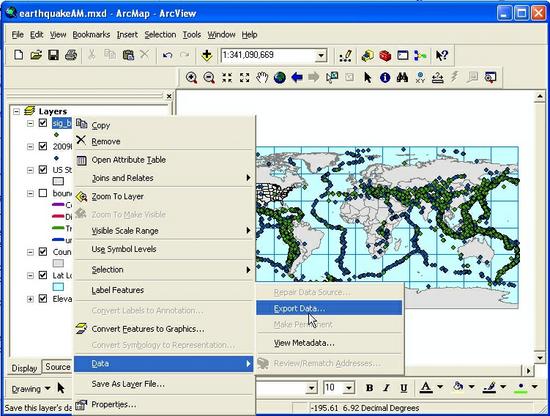The width and height of the screenshot is (550, 416).
Task: Toggle the Coun layer checkbox
Action: [43, 252]
